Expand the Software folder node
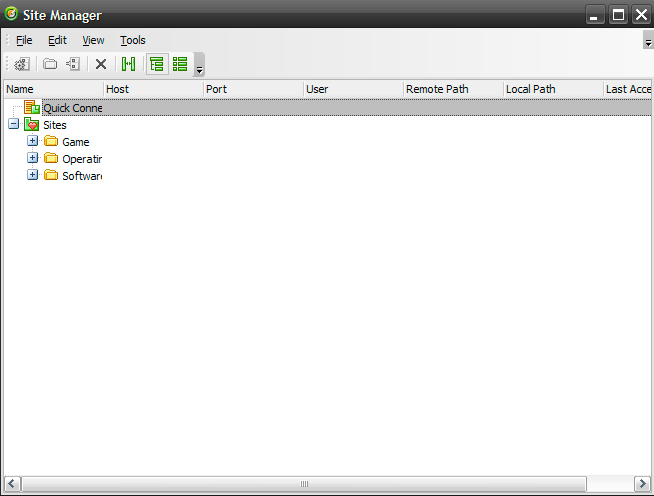Screen dimensions: 654x496 pos(33,175)
